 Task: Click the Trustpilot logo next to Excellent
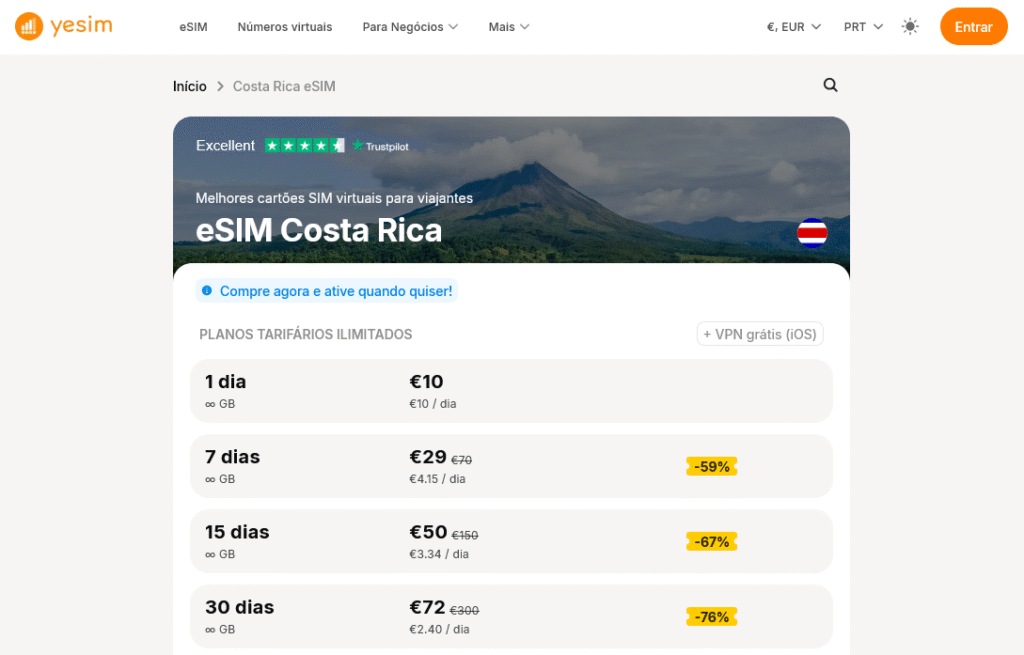379,146
